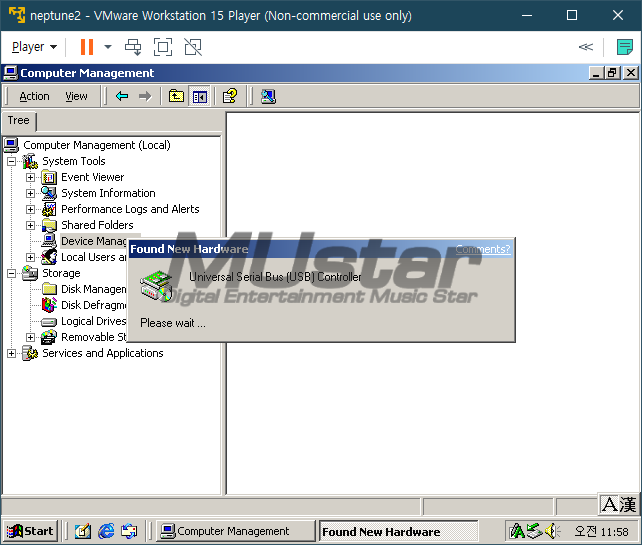Enter full screen mode
The width and height of the screenshot is (642, 545).
(163, 47)
